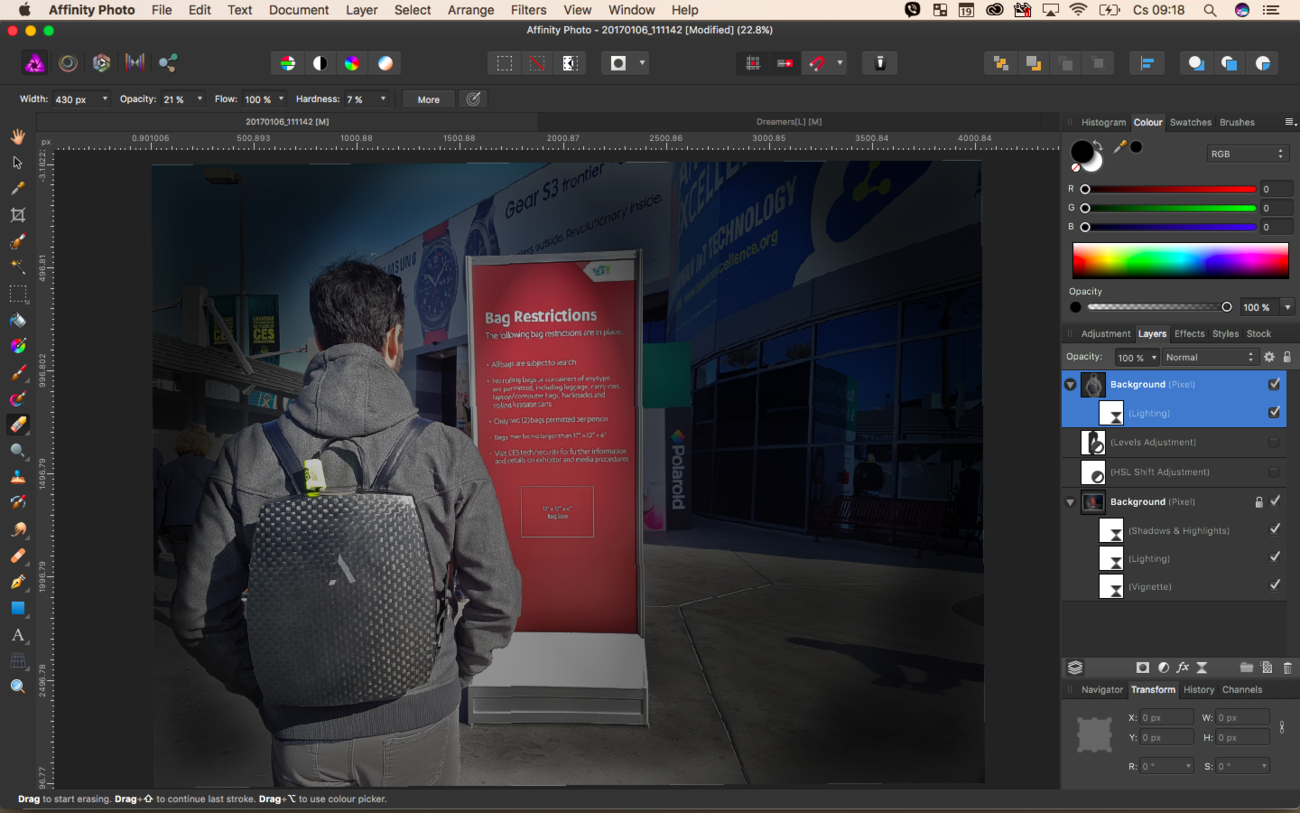Click the red R channel slider
The height and width of the screenshot is (813, 1300).
(x=1169, y=189)
